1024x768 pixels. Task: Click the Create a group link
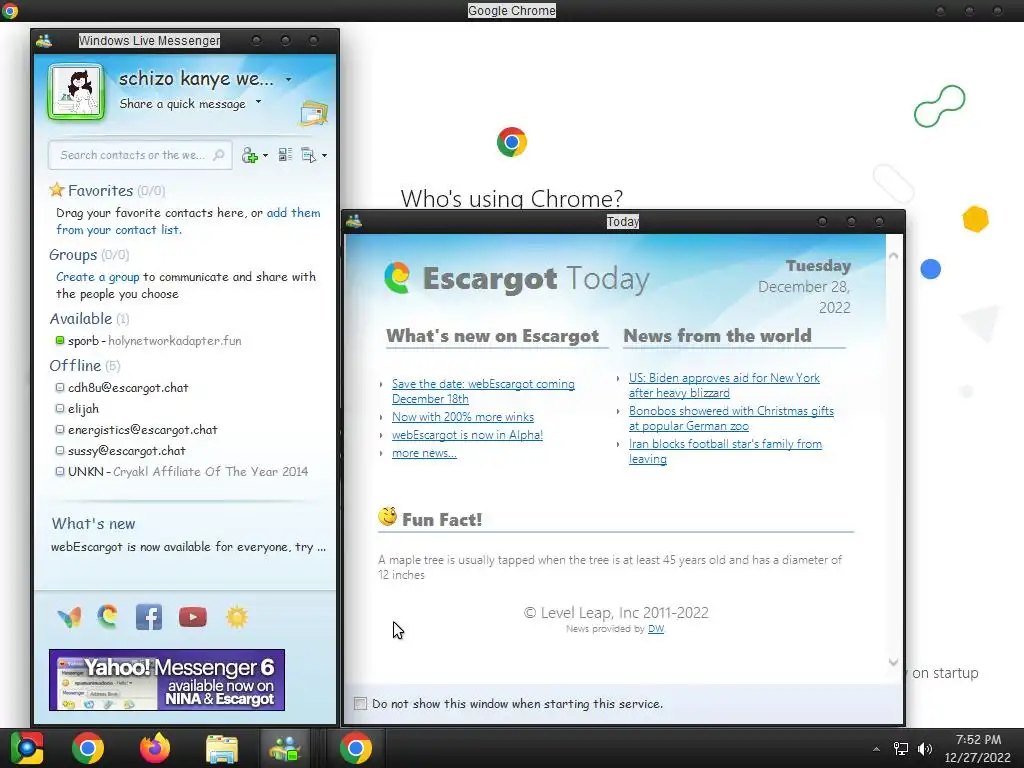(97, 277)
